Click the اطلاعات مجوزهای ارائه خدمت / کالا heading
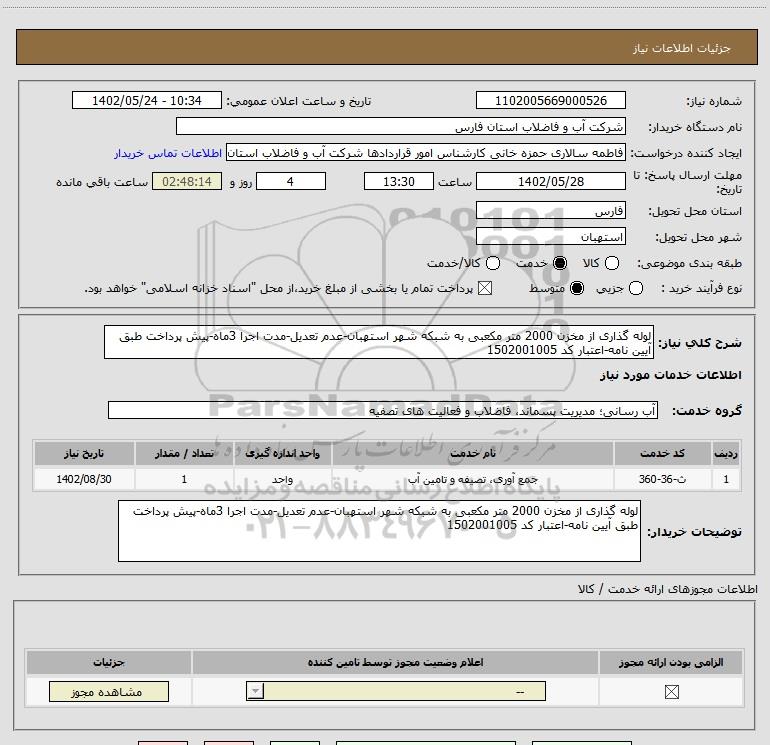Viewport: 770px width, 745px height. (x=668, y=589)
